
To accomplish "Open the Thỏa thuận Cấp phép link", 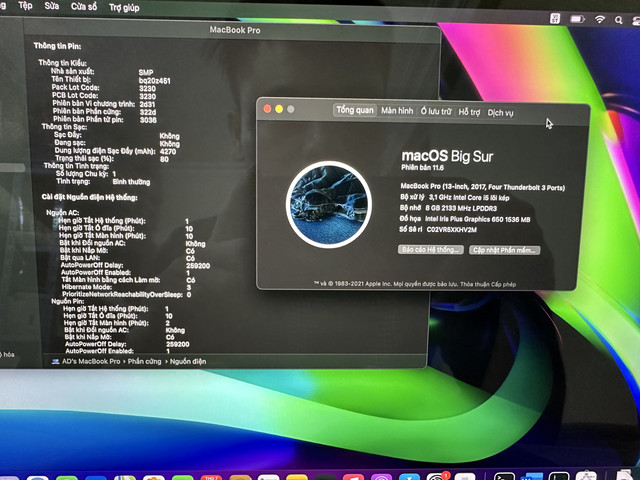I will click(488, 284).
